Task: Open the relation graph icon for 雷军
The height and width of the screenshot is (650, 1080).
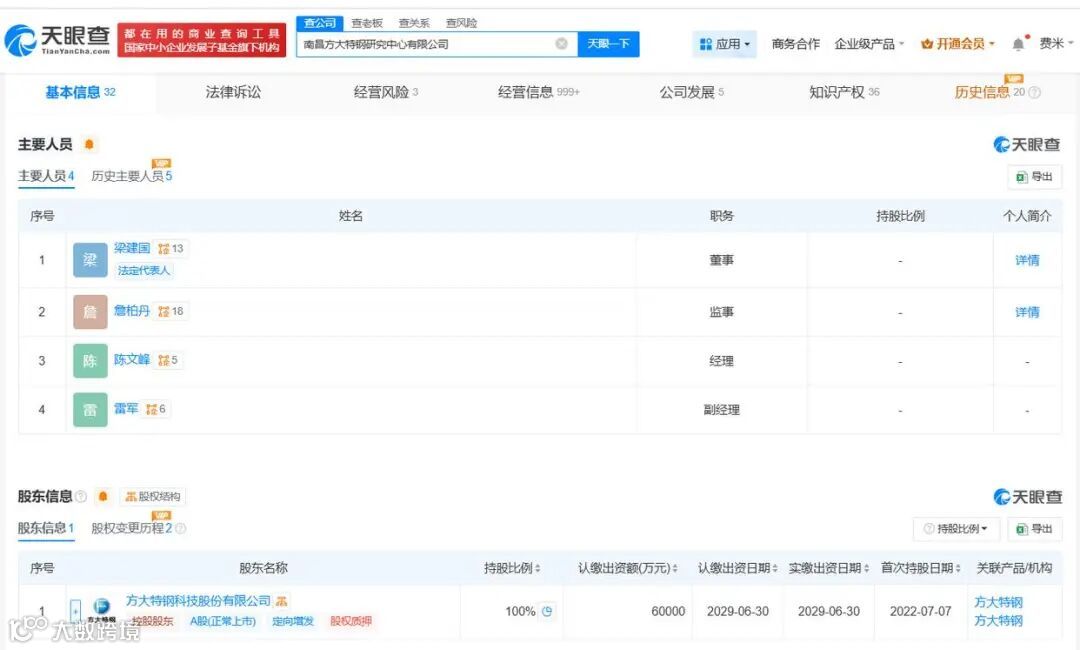Action: (152, 409)
